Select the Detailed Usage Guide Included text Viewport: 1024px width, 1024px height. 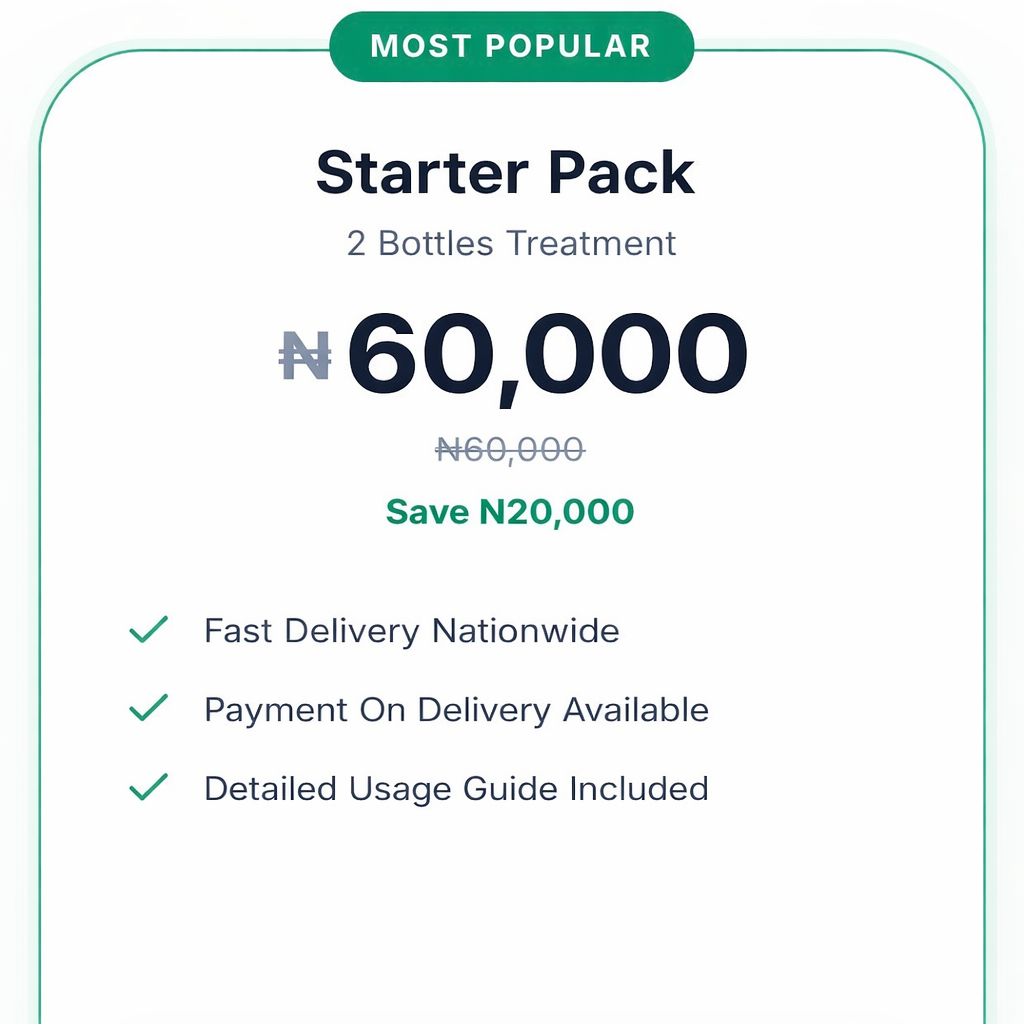(456, 789)
